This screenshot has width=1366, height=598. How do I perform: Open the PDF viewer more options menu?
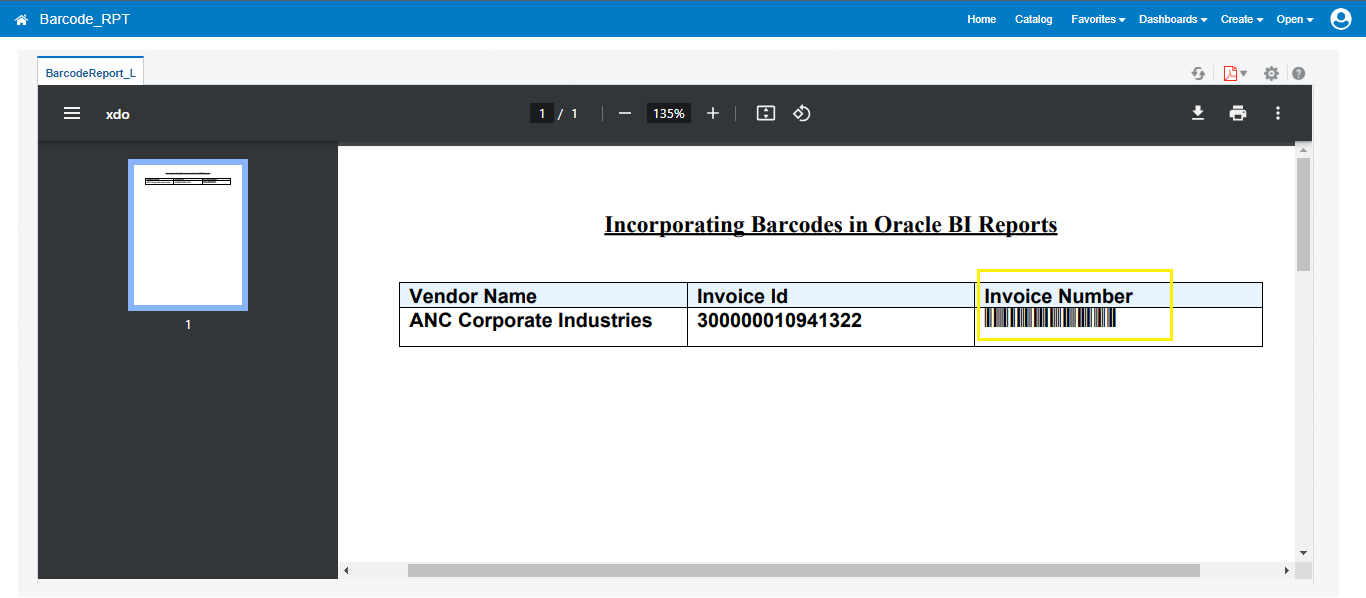1278,113
